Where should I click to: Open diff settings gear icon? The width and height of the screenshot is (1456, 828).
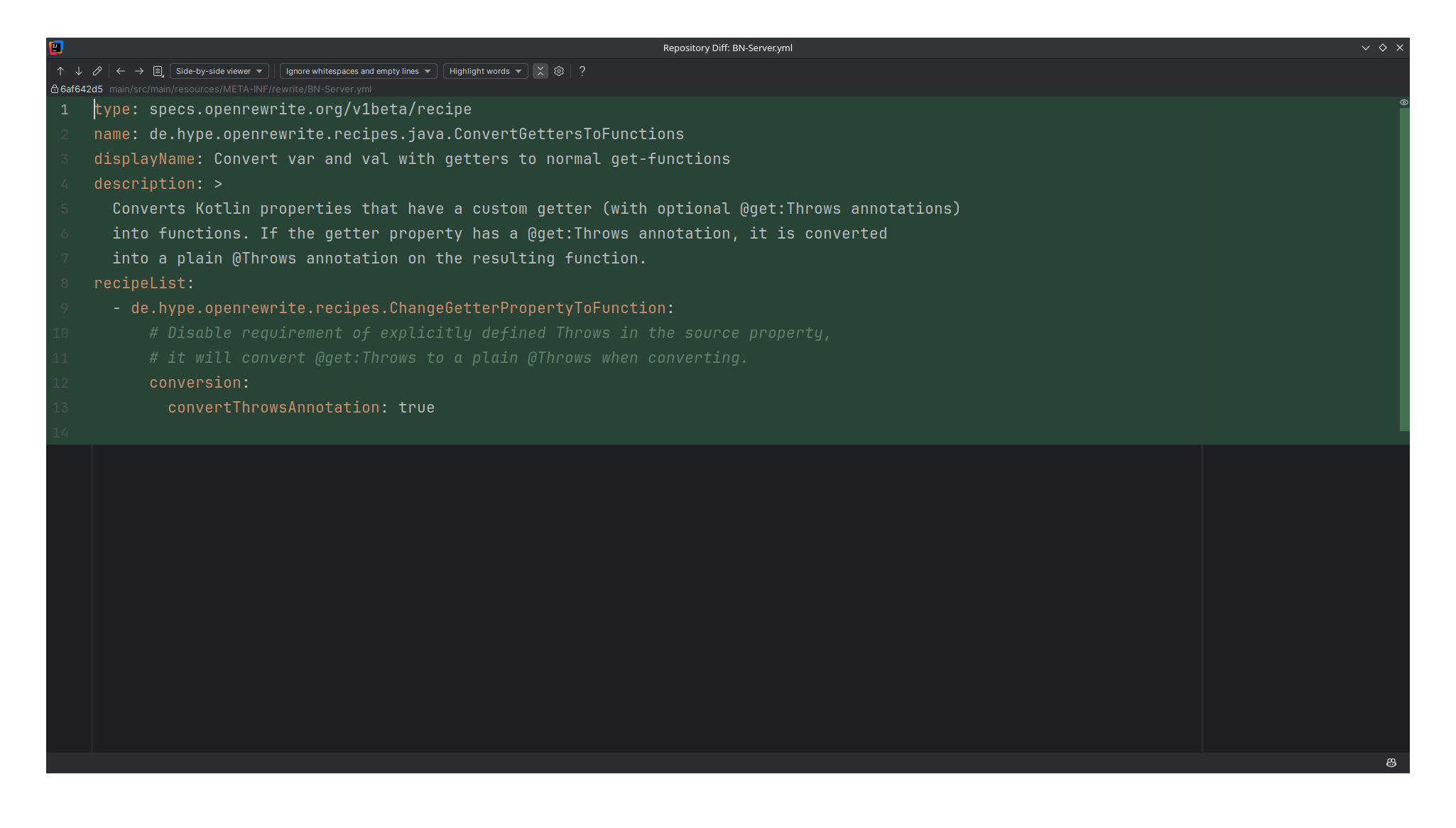[x=559, y=71]
